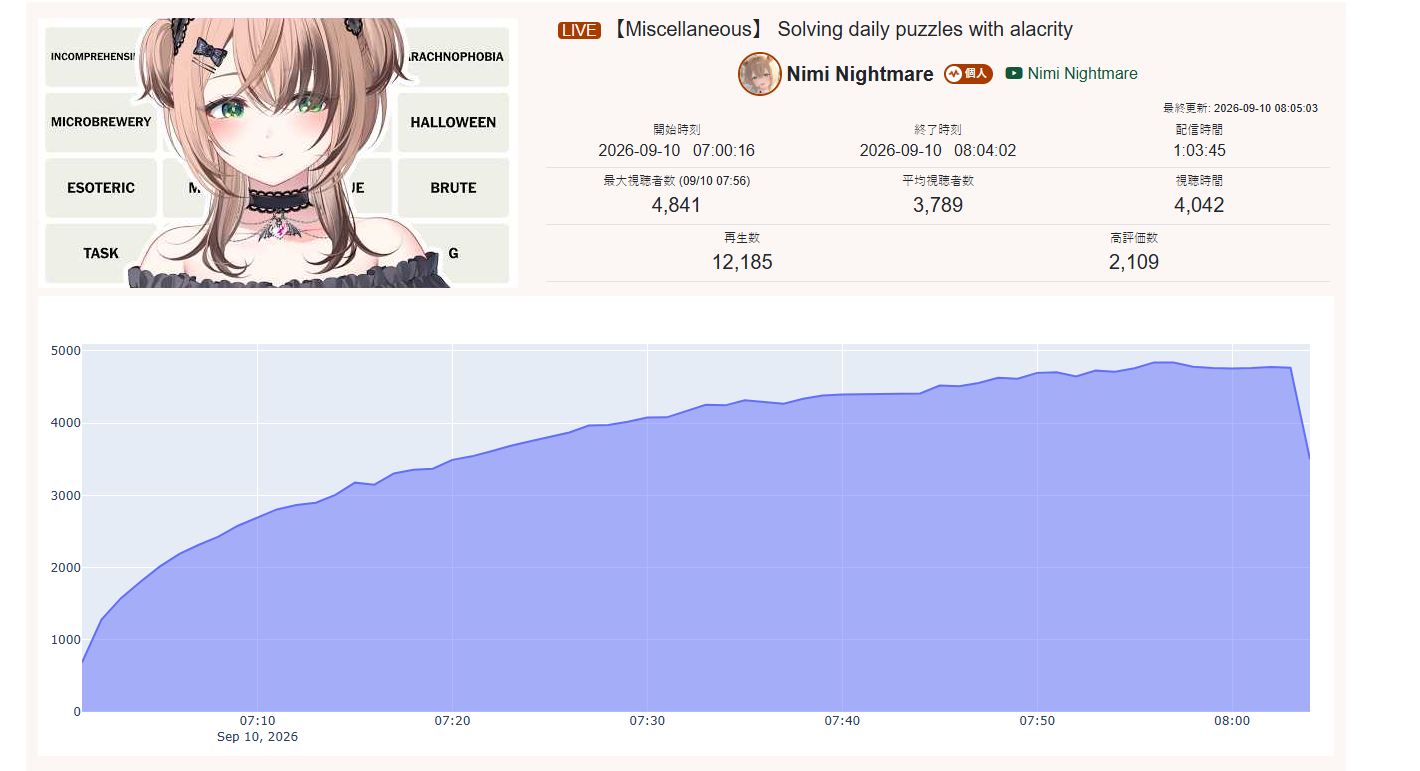Open the stream thumbnail image

point(278,153)
